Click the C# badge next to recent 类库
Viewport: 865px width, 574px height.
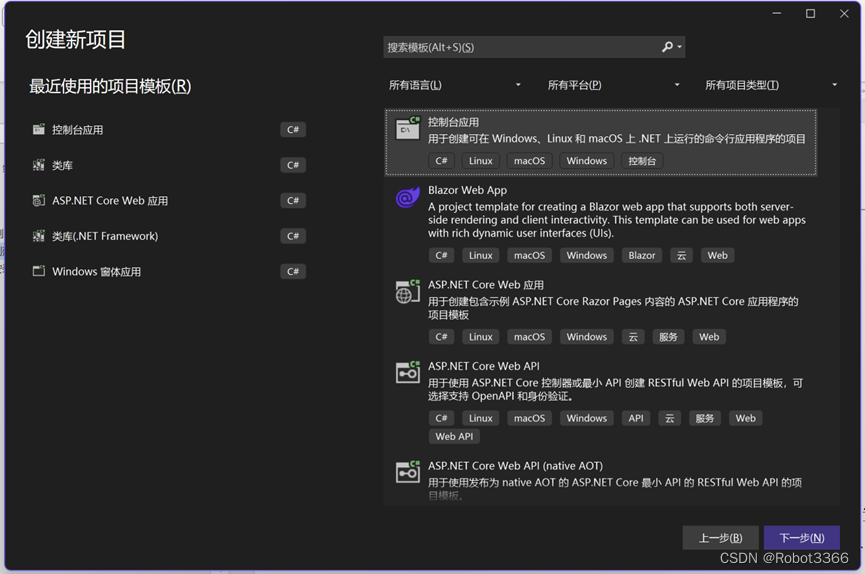(x=293, y=165)
